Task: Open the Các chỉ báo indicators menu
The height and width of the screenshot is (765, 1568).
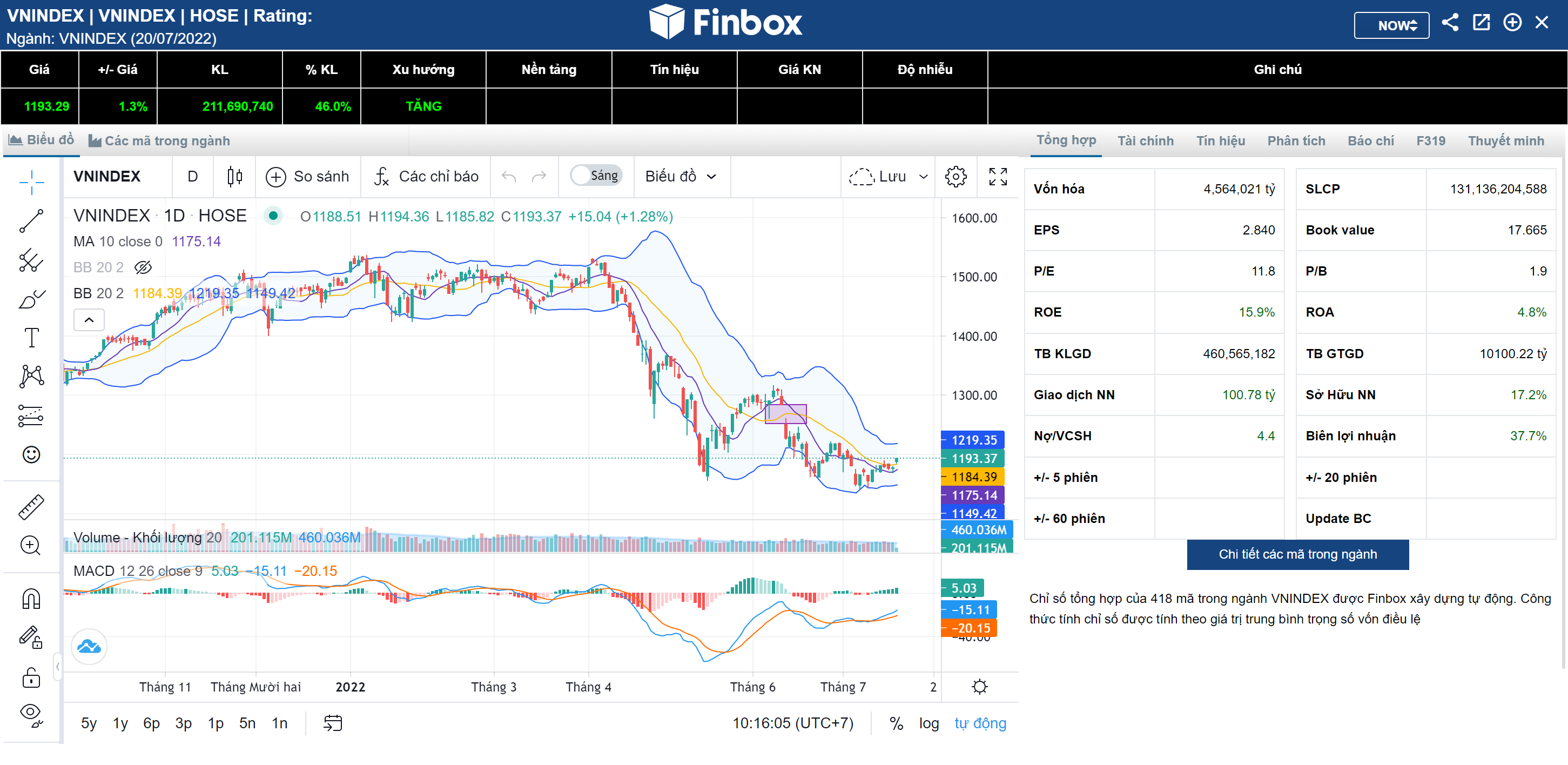Action: click(427, 177)
